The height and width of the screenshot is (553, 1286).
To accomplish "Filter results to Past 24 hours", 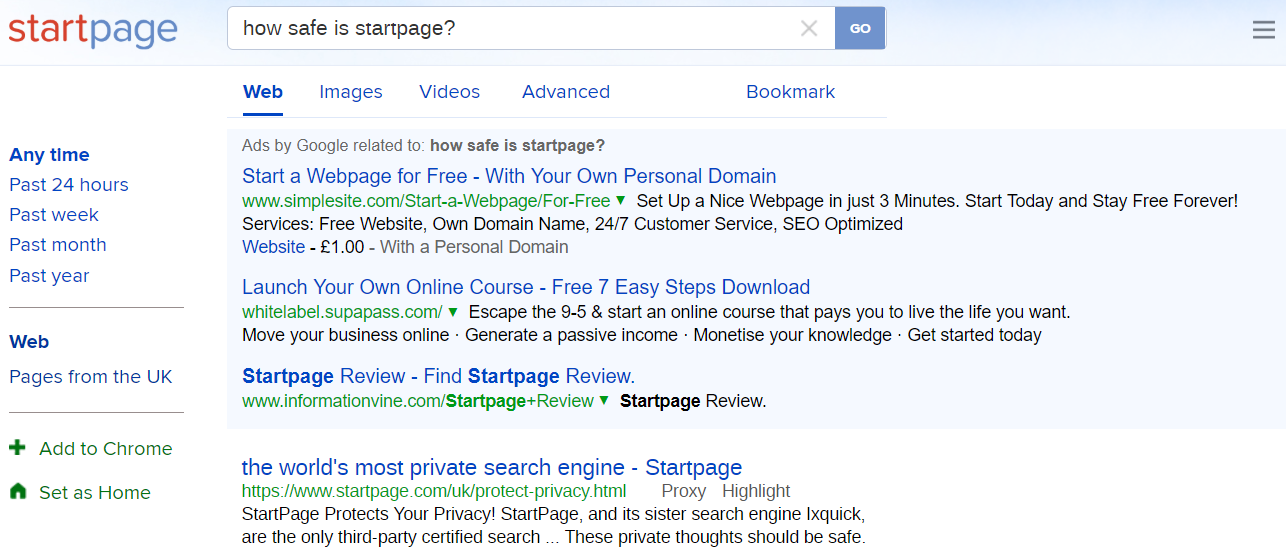I will click(68, 185).
